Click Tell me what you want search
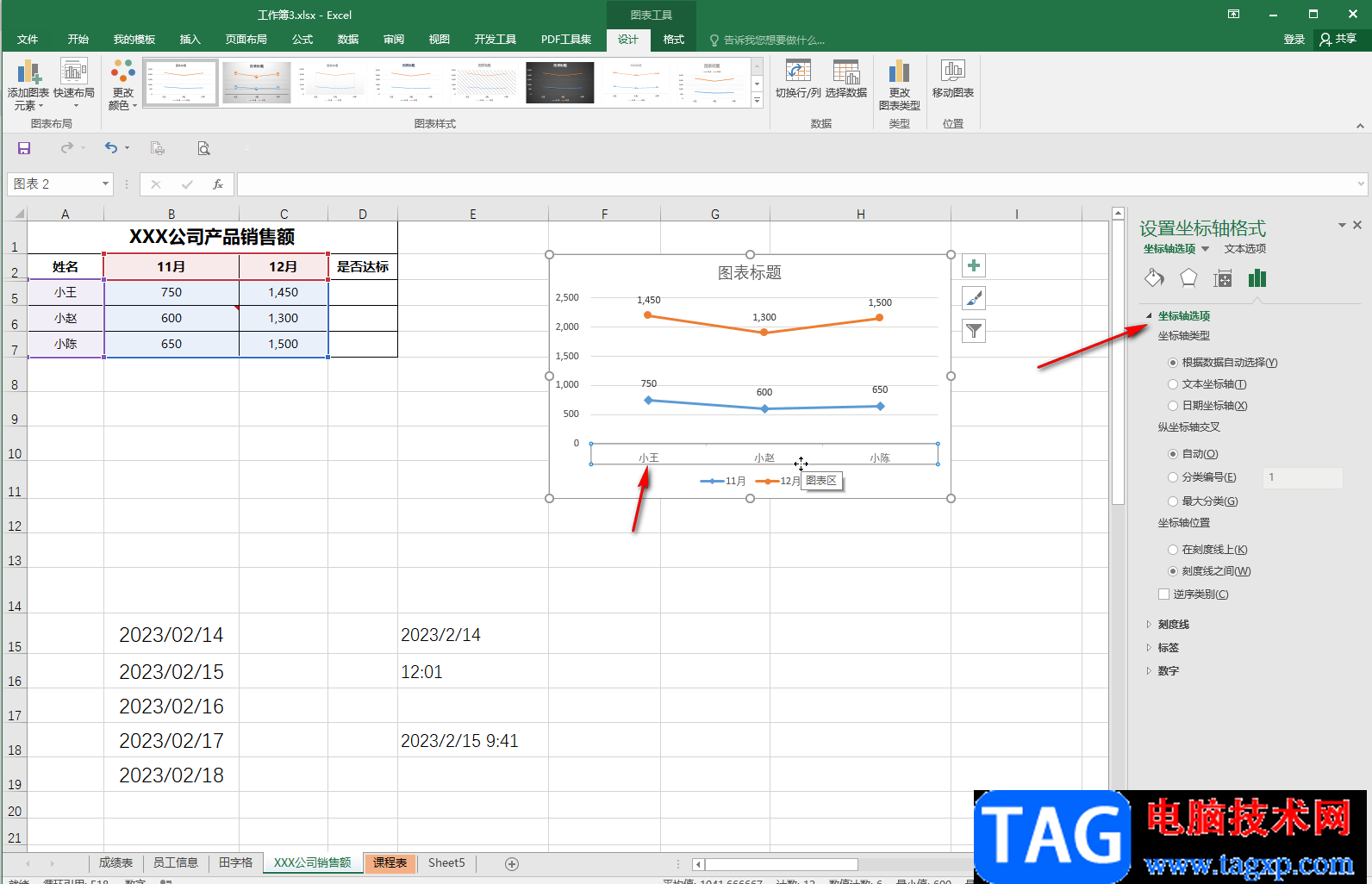Image resolution: width=1372 pixels, height=884 pixels. click(767, 40)
